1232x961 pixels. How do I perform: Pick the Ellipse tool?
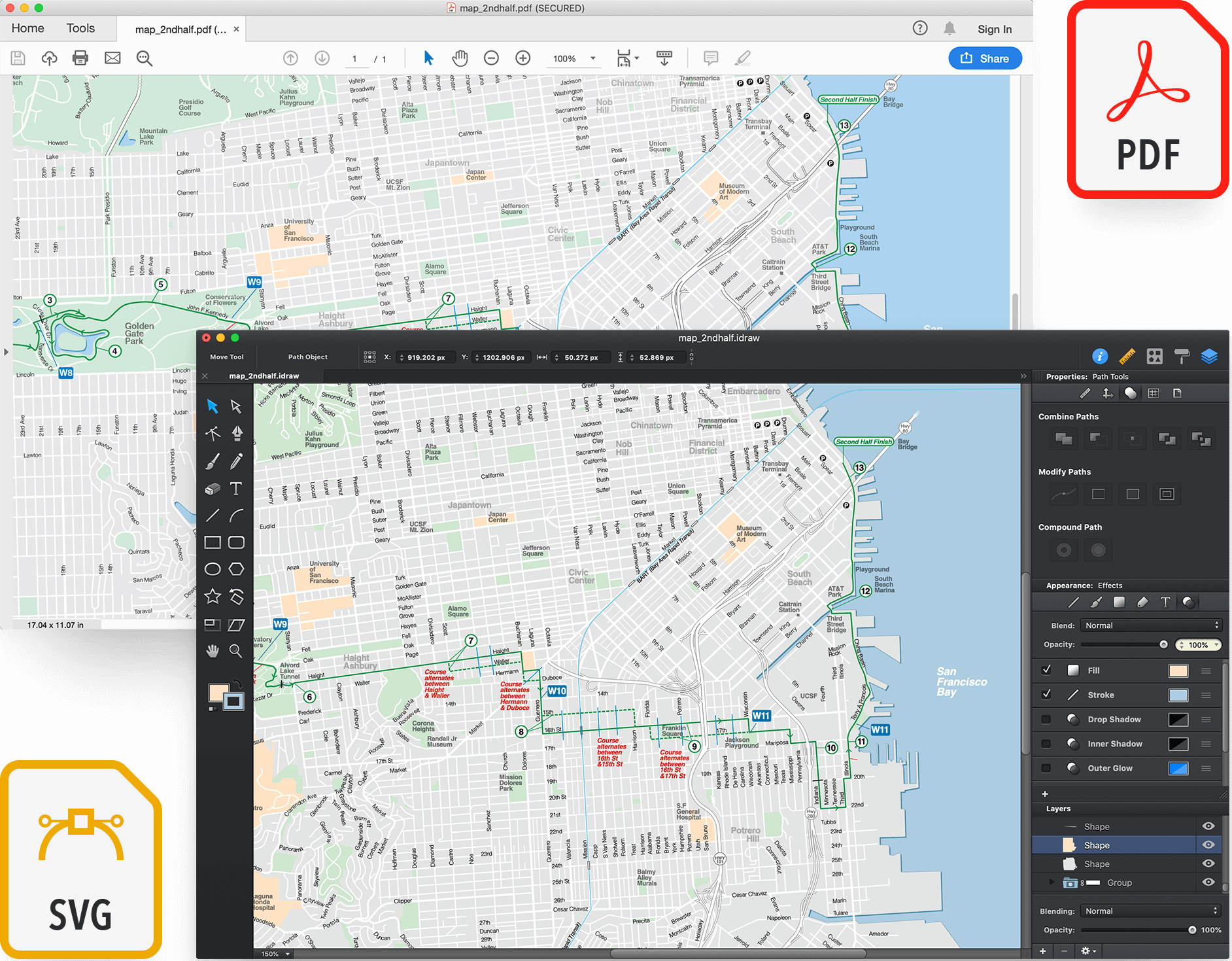point(213,569)
